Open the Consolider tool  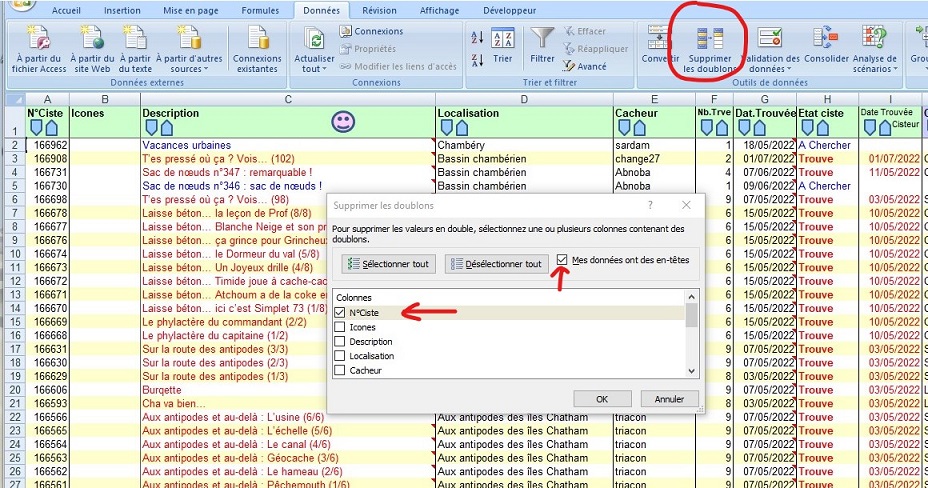pos(826,40)
